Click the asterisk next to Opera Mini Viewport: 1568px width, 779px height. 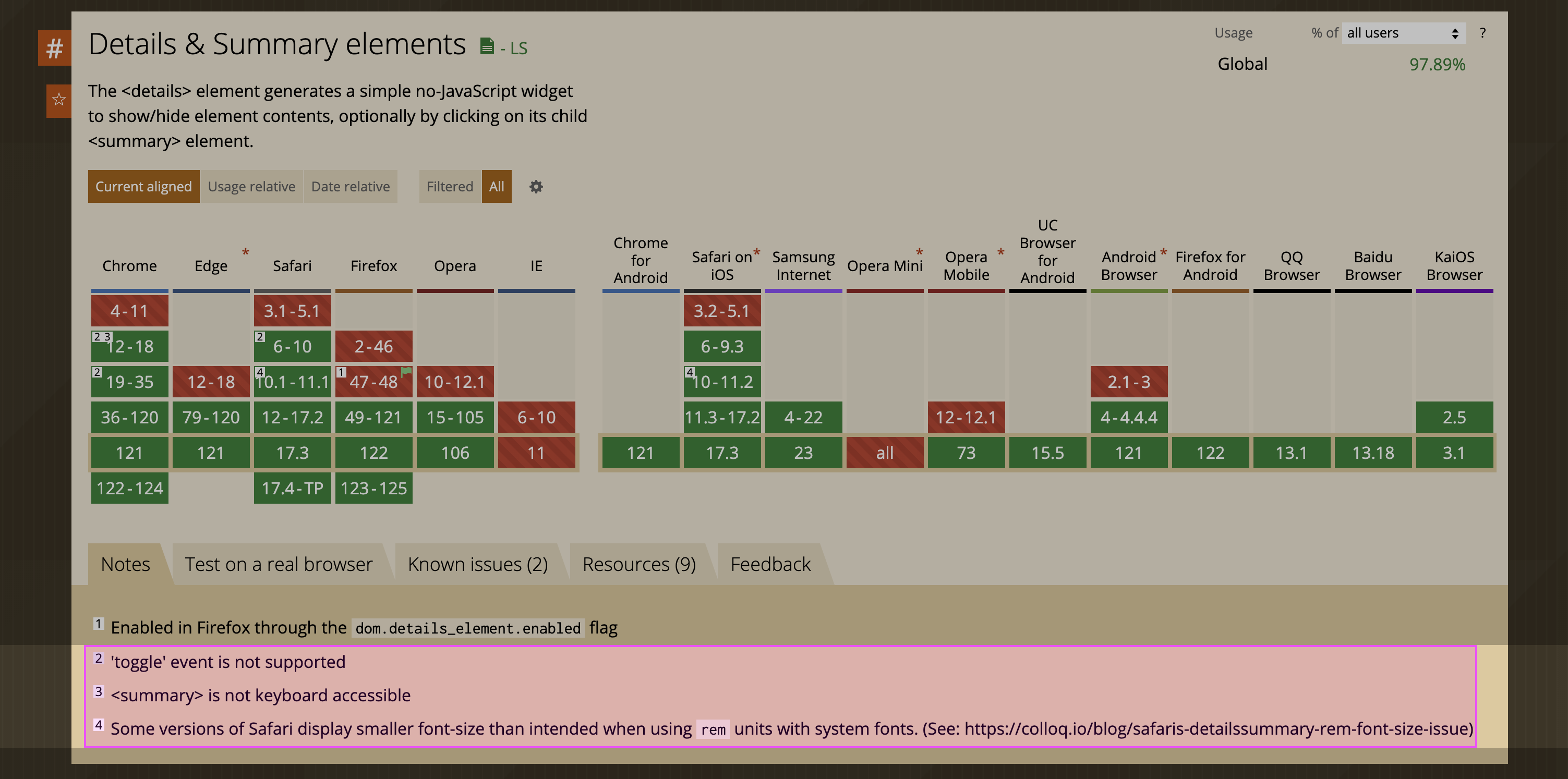point(919,252)
